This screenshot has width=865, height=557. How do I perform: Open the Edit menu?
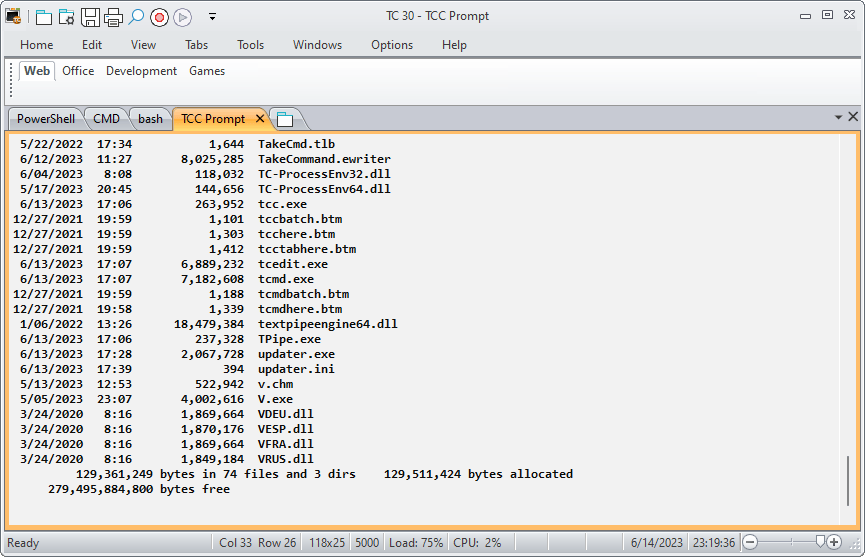[x=92, y=45]
